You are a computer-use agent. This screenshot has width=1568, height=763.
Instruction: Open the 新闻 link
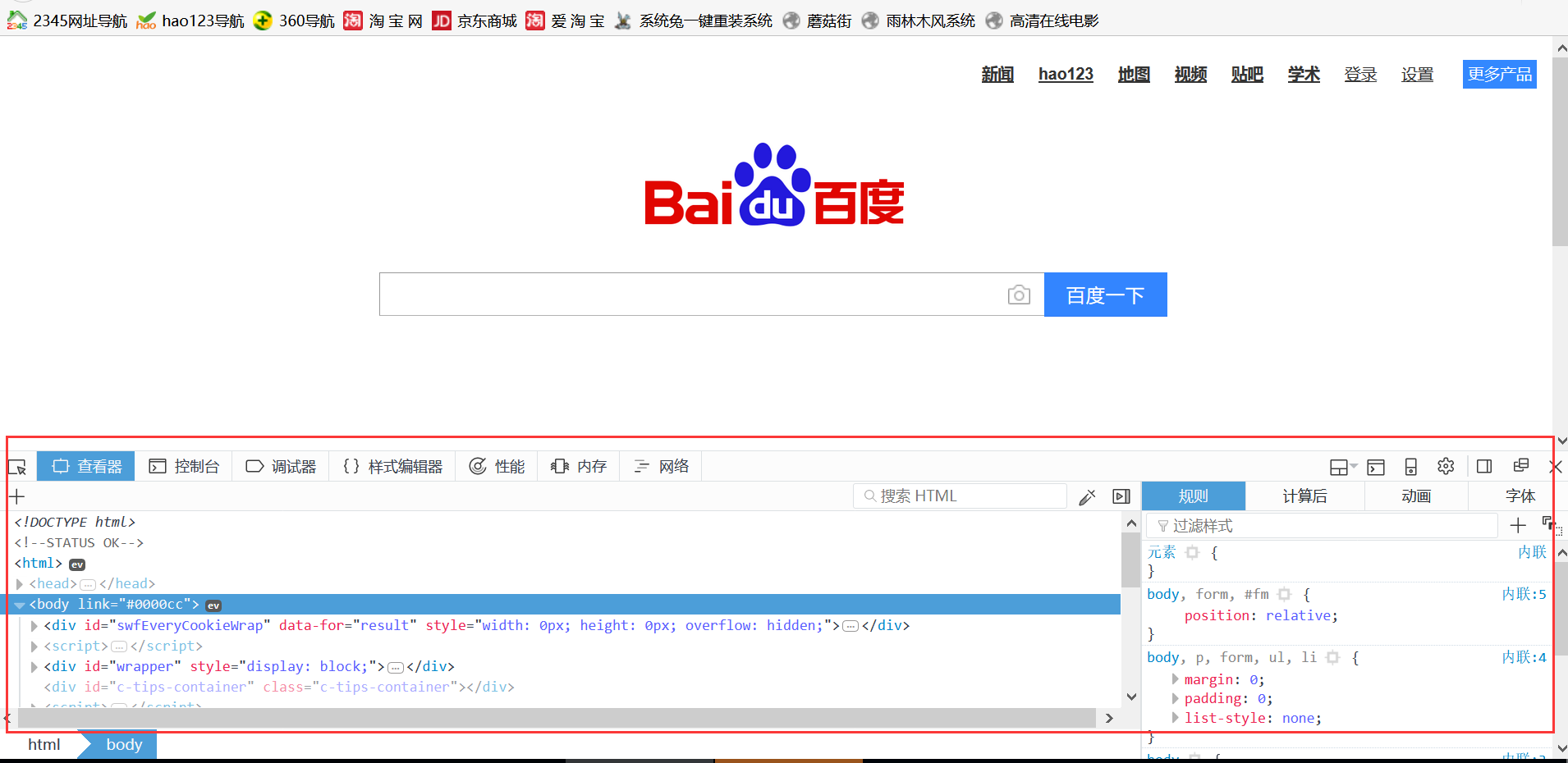tap(997, 74)
